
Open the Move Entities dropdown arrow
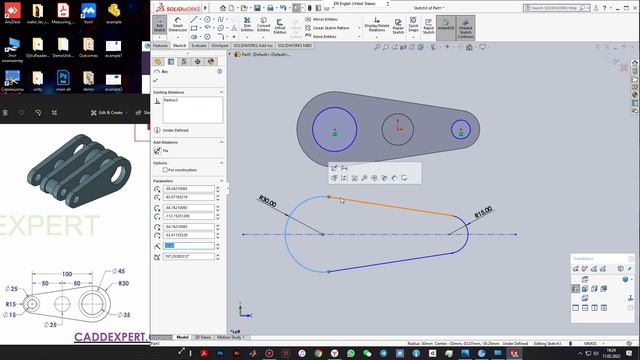tap(359, 36)
